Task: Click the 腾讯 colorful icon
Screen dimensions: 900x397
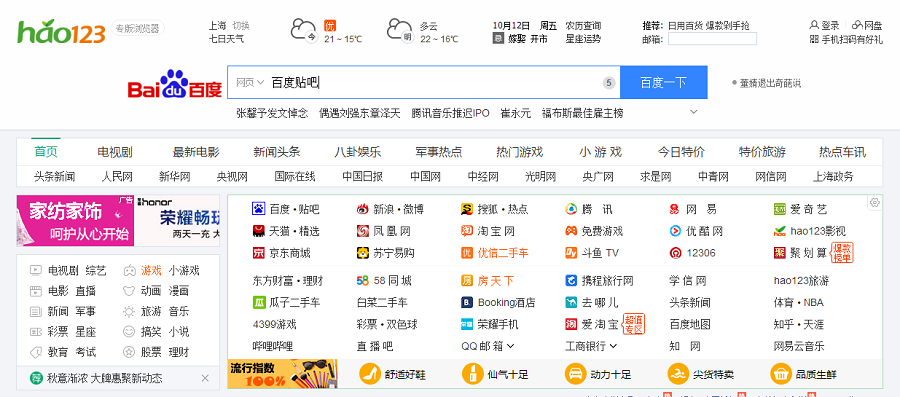Action: click(x=571, y=209)
